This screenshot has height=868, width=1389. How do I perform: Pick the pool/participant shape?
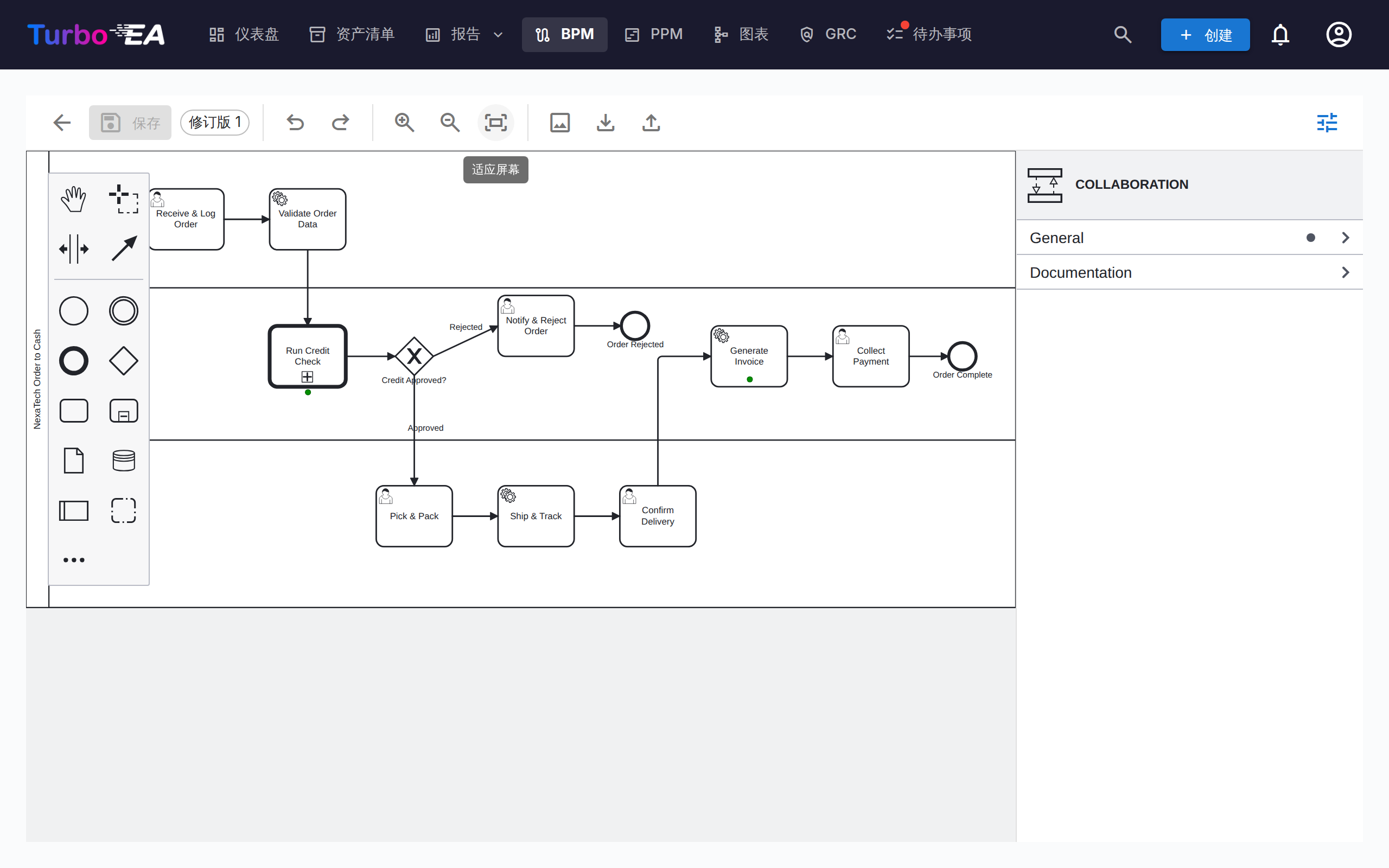coord(73,510)
